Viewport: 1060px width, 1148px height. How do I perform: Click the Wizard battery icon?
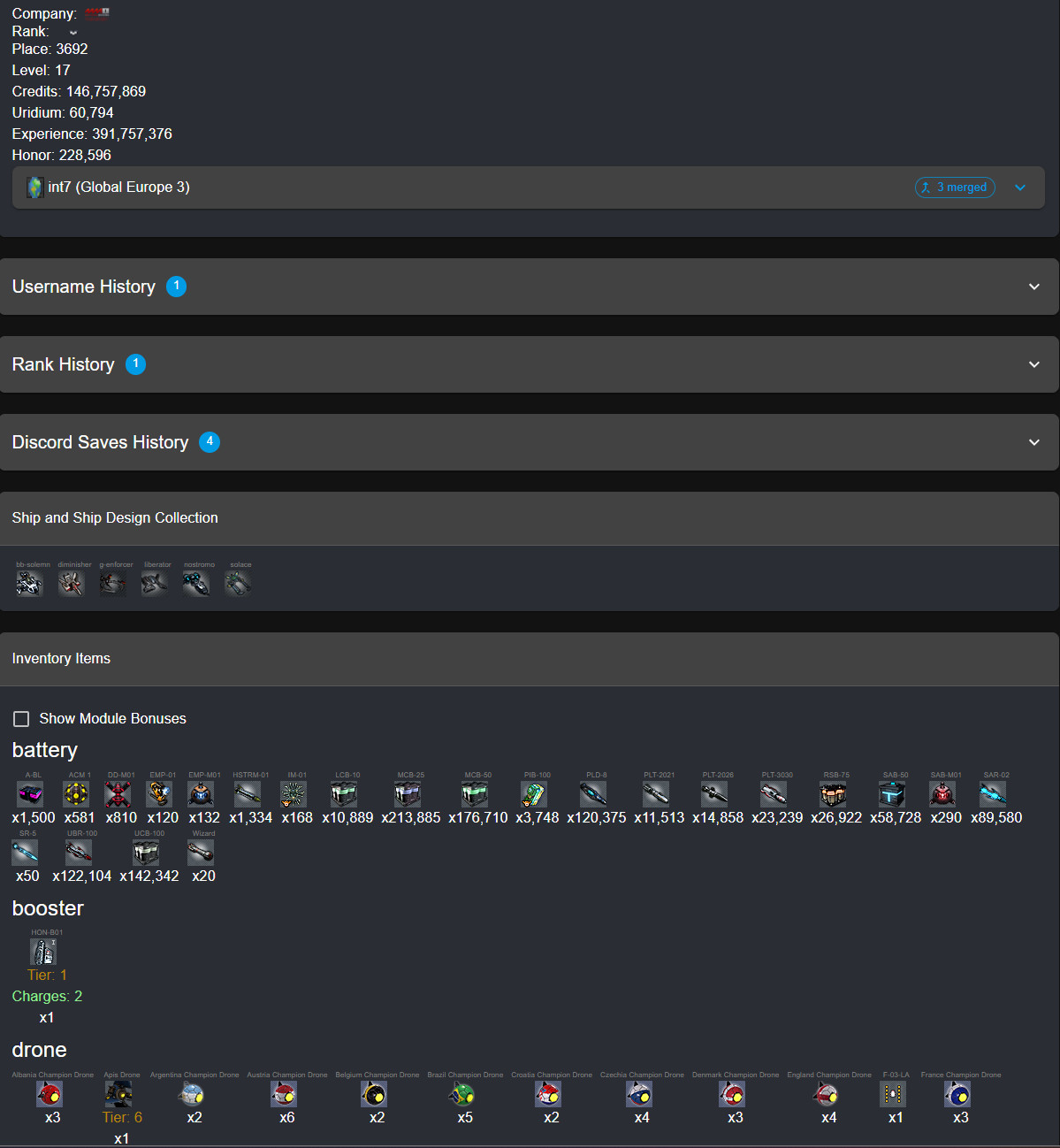201,853
